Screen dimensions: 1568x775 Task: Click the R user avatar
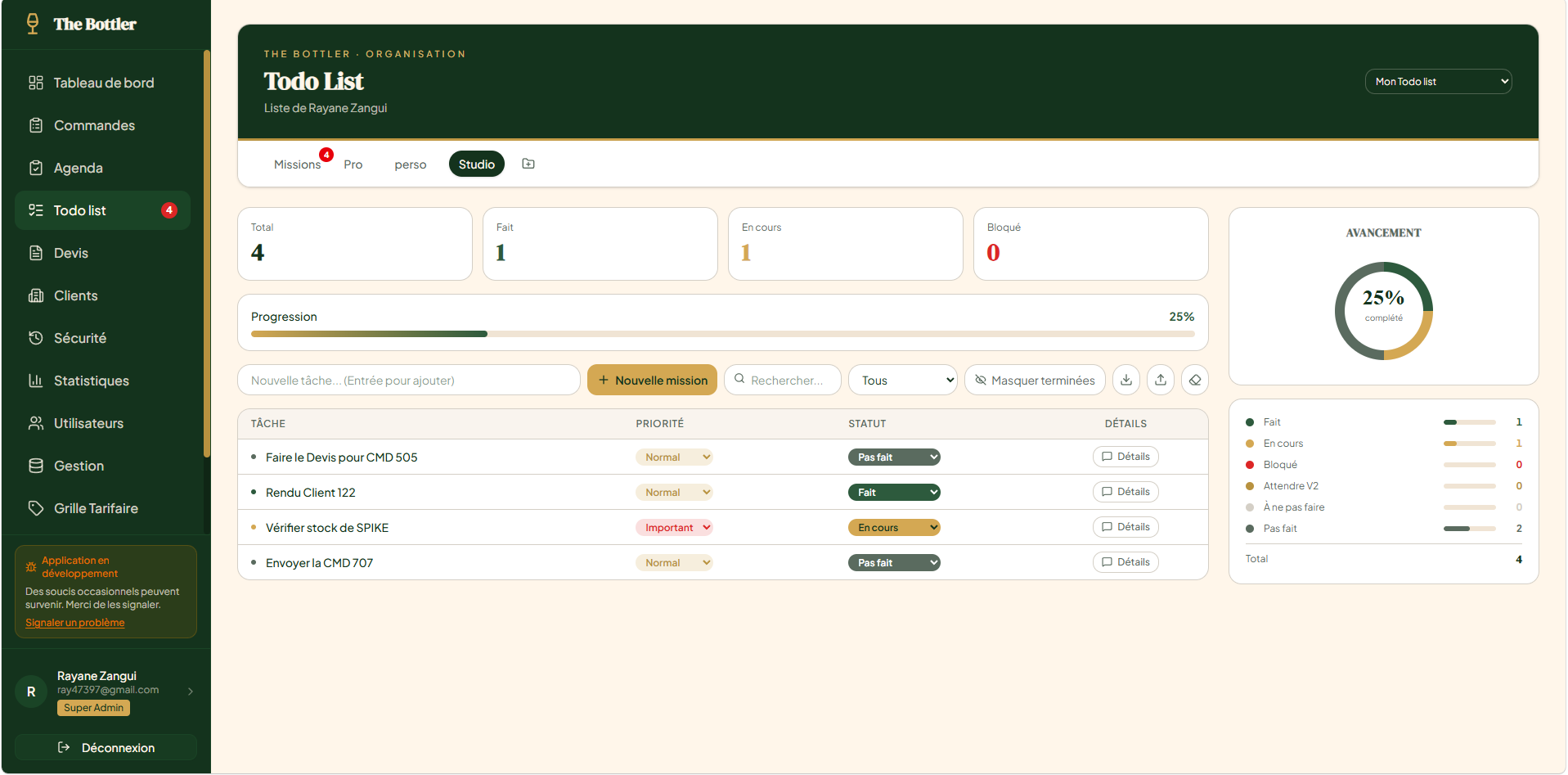coord(31,692)
